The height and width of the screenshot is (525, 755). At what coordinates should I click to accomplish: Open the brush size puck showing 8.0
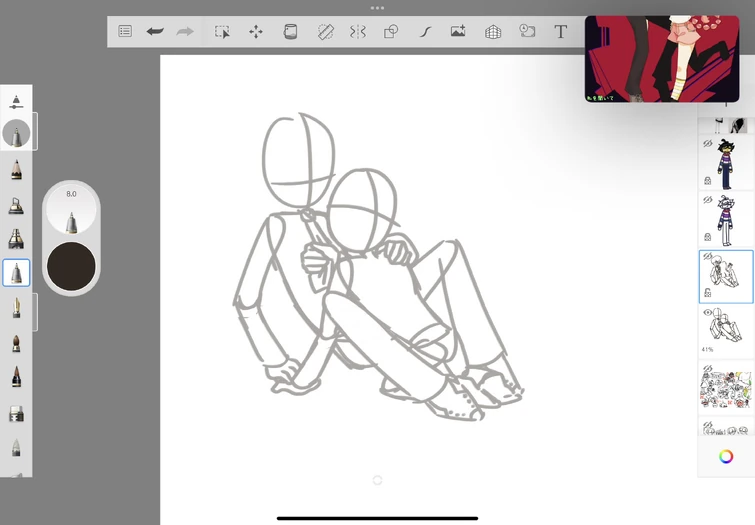(71, 210)
